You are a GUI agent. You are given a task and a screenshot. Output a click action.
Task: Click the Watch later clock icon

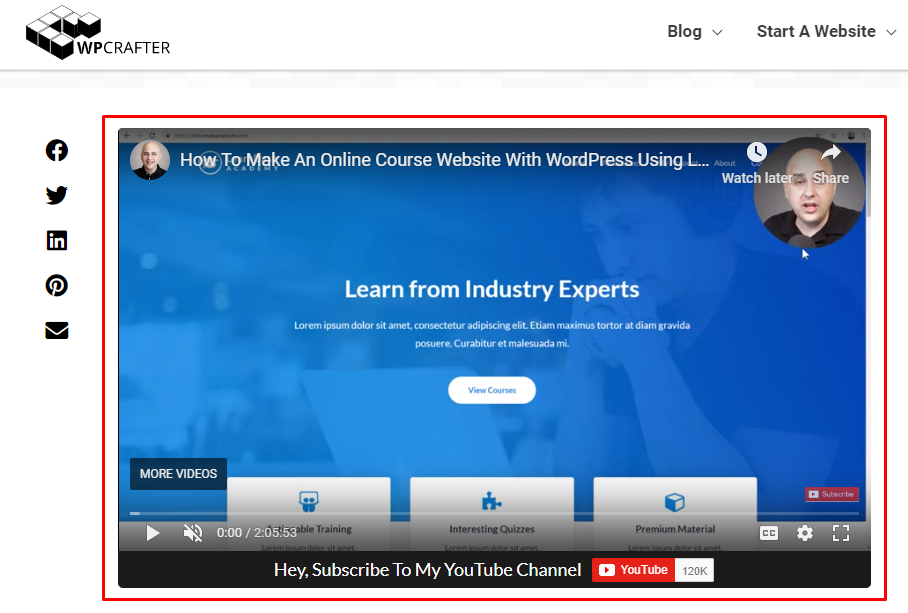click(x=757, y=152)
